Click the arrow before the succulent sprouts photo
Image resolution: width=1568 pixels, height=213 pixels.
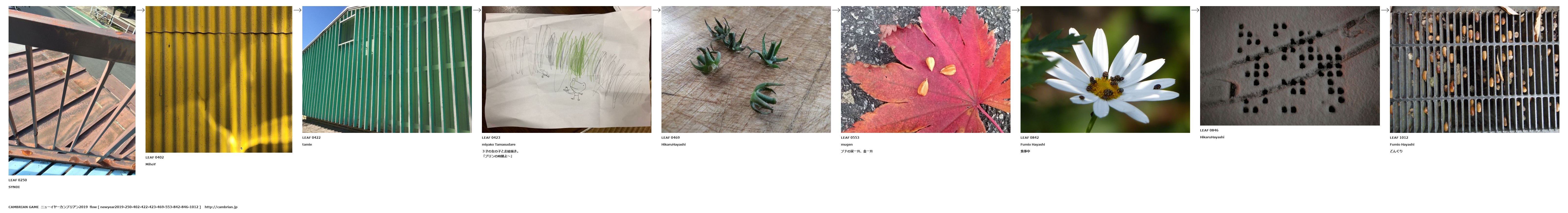pyautogui.click(x=657, y=10)
